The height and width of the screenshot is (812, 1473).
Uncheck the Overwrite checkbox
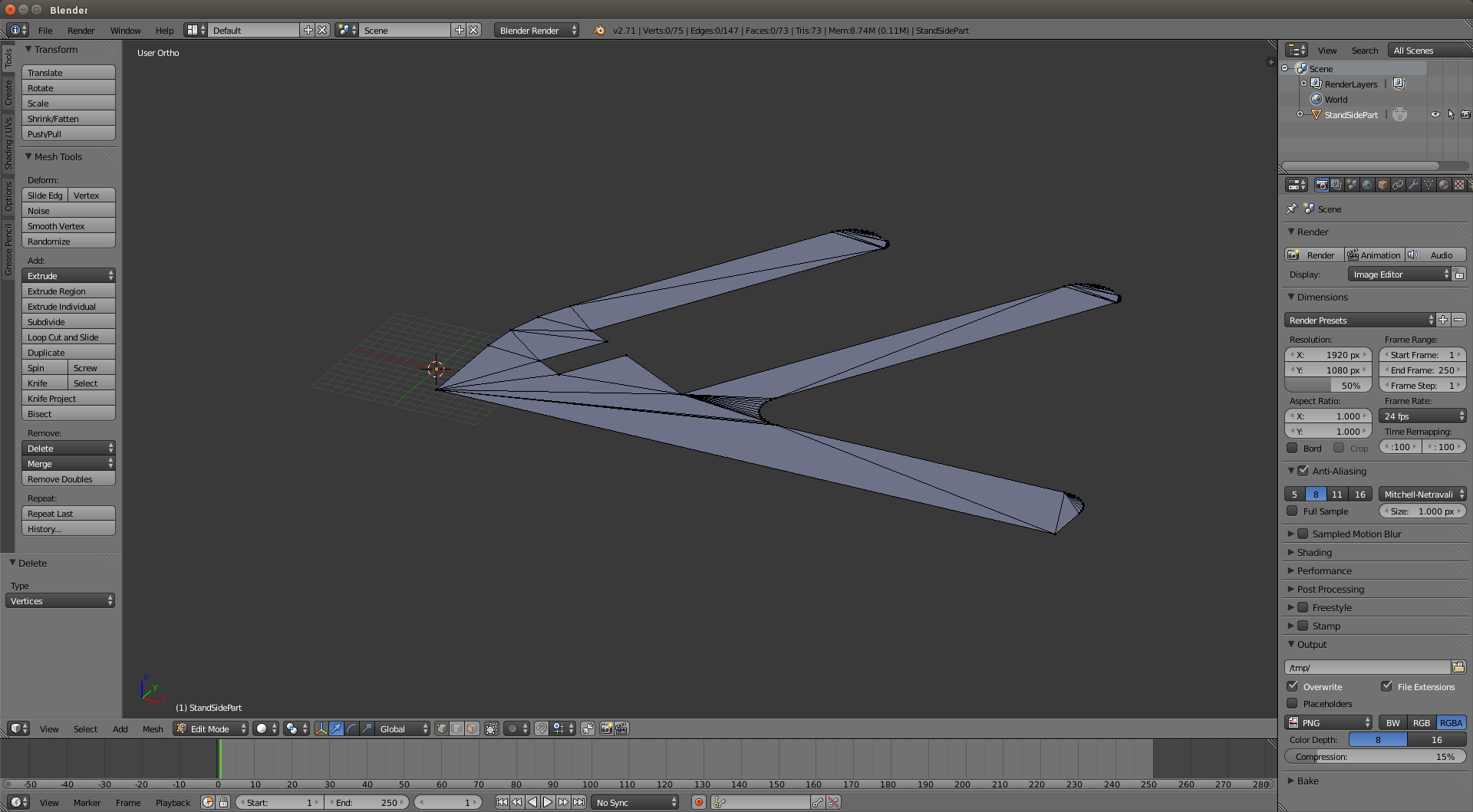(1293, 686)
